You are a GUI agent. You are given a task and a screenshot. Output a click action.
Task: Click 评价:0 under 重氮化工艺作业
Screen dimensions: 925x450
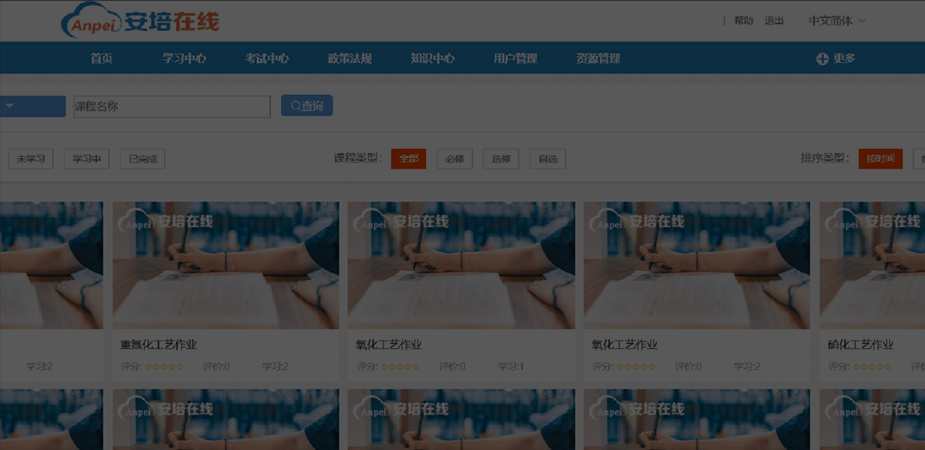[x=216, y=367]
